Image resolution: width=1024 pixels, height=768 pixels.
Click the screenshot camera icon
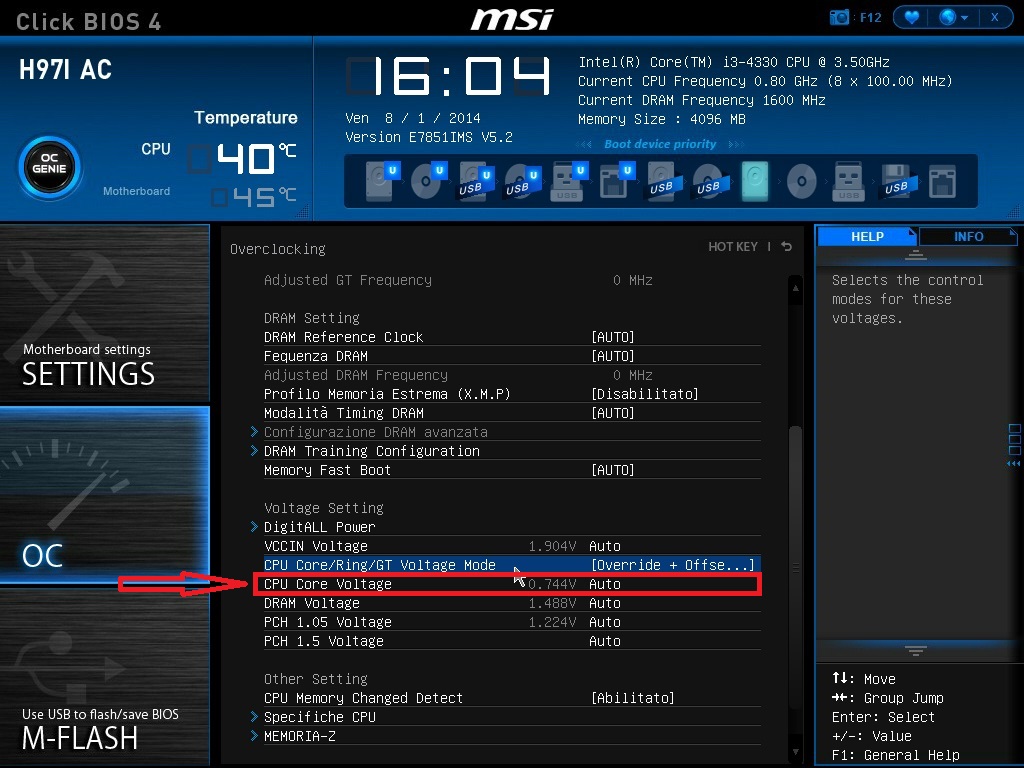pos(839,17)
